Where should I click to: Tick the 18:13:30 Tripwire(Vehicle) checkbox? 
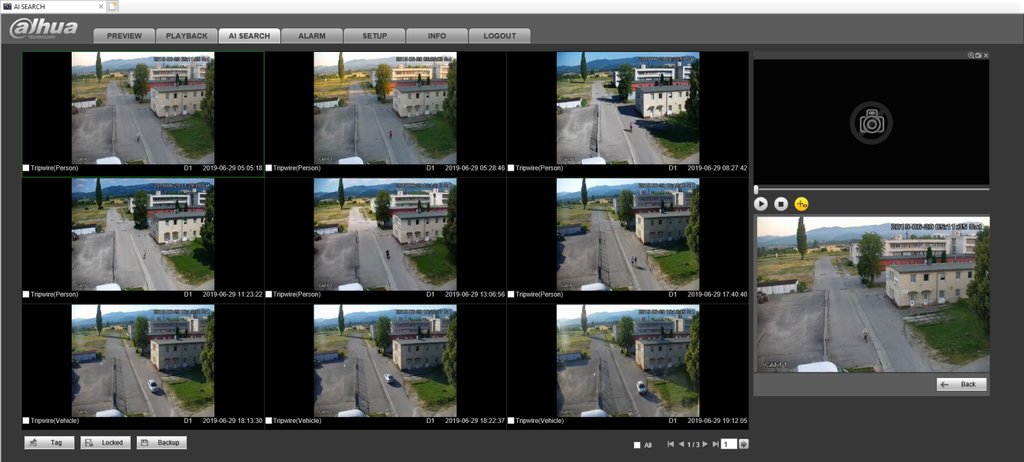(x=27, y=421)
